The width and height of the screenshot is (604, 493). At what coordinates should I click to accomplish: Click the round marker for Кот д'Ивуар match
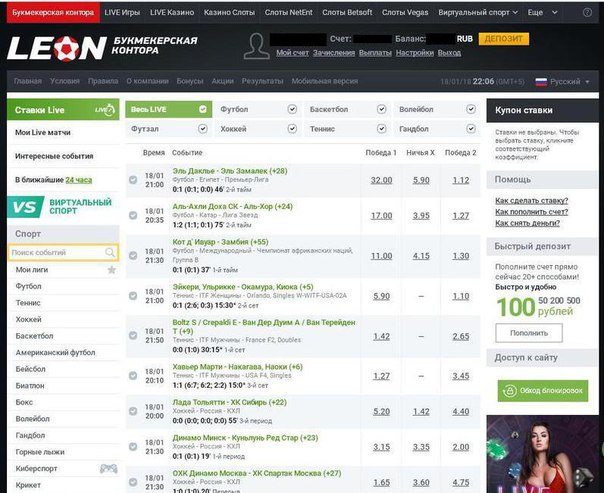(x=133, y=255)
